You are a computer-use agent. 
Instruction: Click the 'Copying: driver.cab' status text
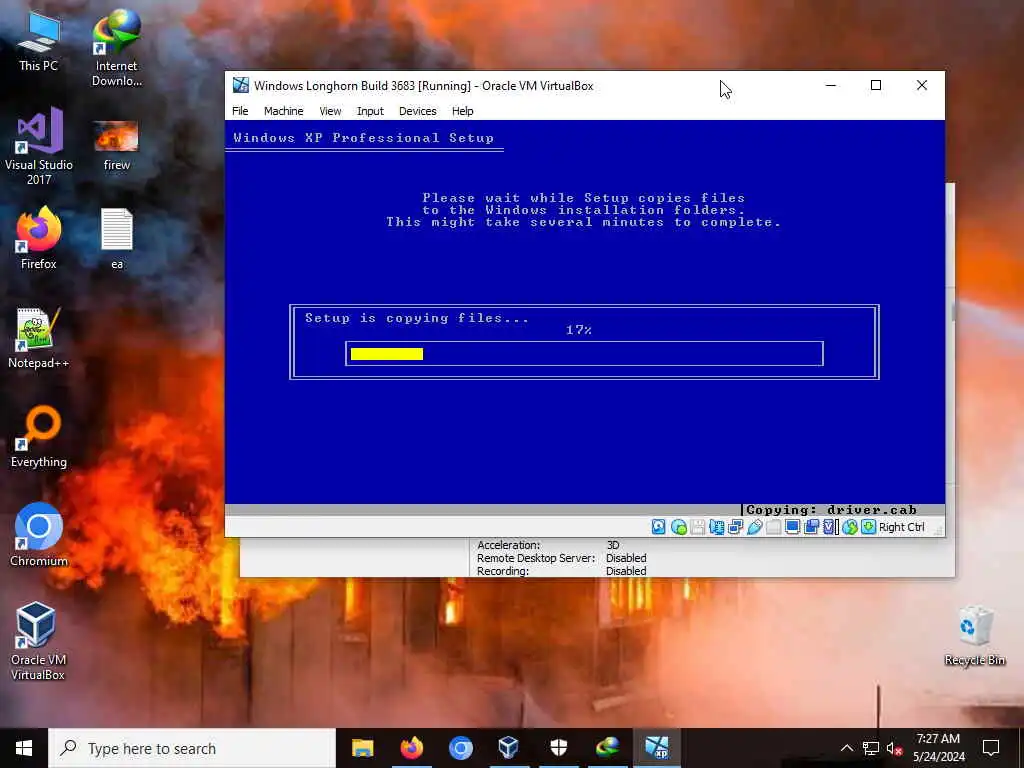point(831,510)
